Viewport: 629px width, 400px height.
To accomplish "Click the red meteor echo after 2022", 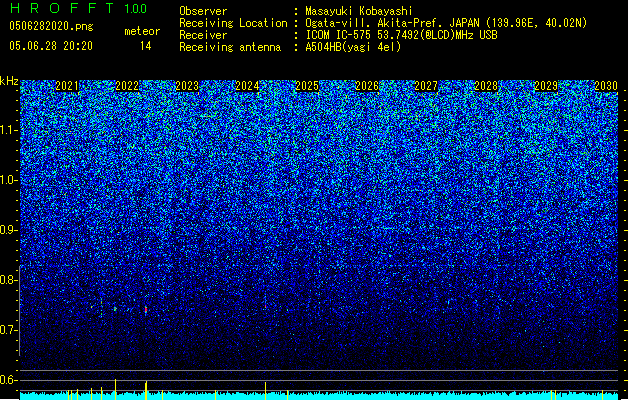I will pyautogui.click(x=146, y=310).
